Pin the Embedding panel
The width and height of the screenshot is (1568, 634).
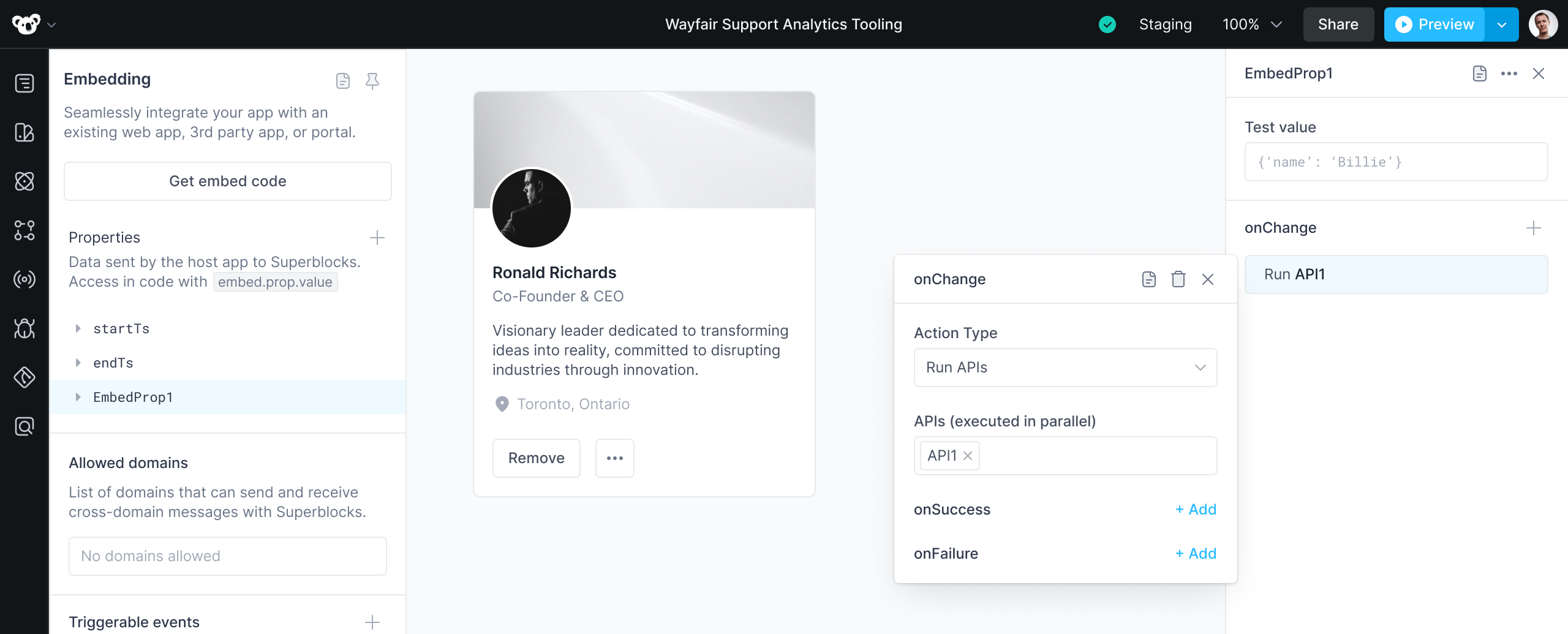tap(372, 80)
